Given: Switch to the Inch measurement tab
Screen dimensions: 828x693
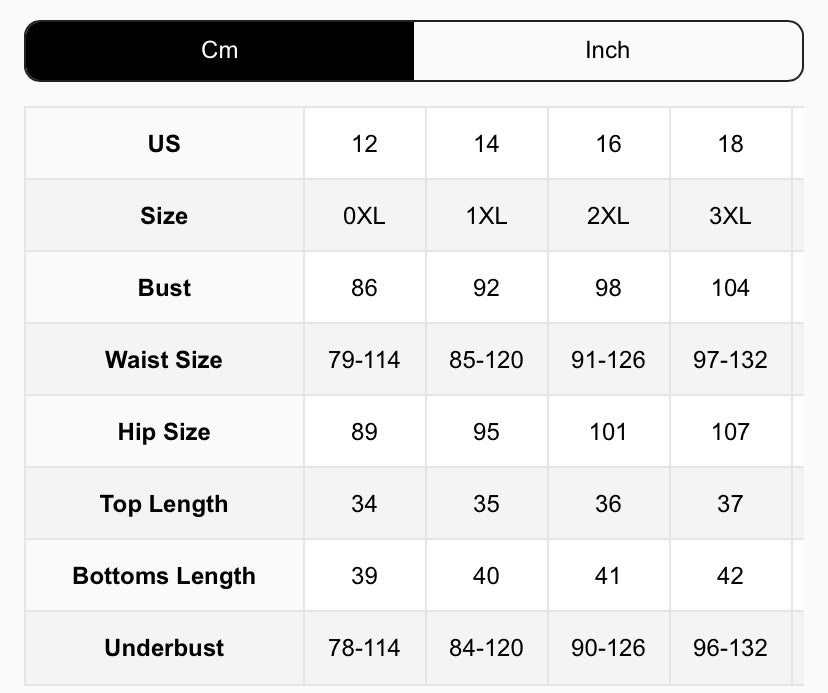Looking at the screenshot, I should [607, 50].
